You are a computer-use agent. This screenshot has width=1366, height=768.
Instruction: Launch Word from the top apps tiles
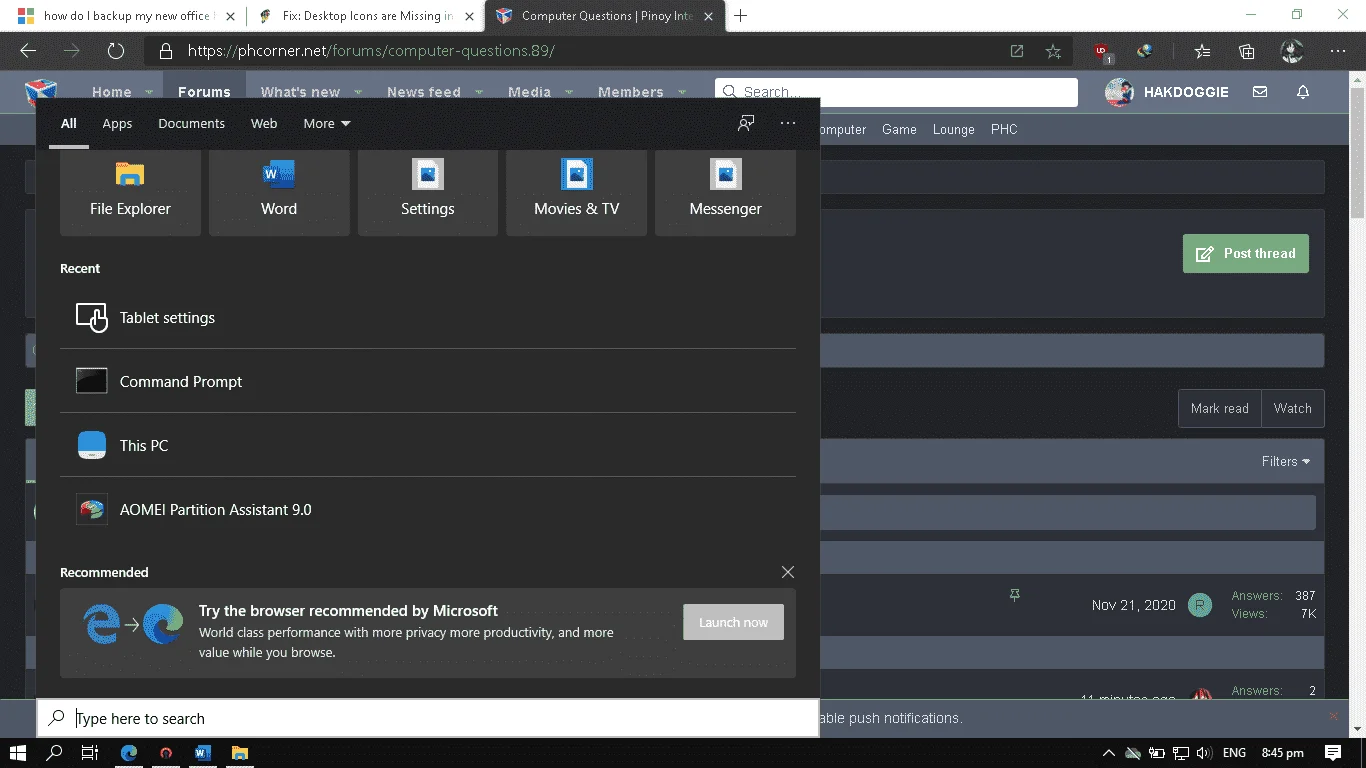coord(279,193)
